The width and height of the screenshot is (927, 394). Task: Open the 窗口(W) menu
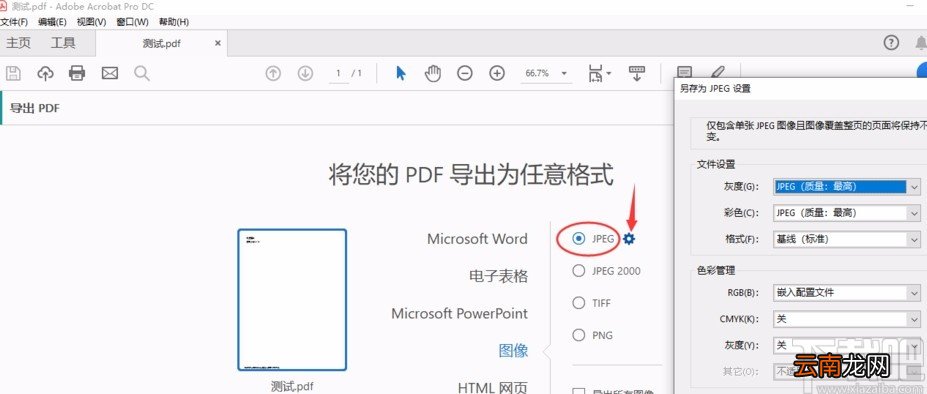[x=132, y=22]
